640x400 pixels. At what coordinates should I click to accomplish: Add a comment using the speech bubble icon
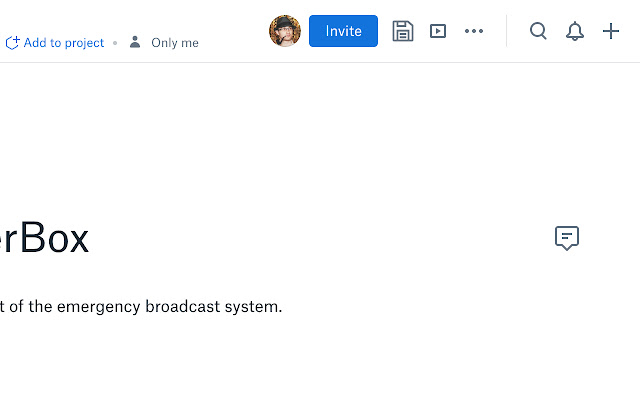567,238
